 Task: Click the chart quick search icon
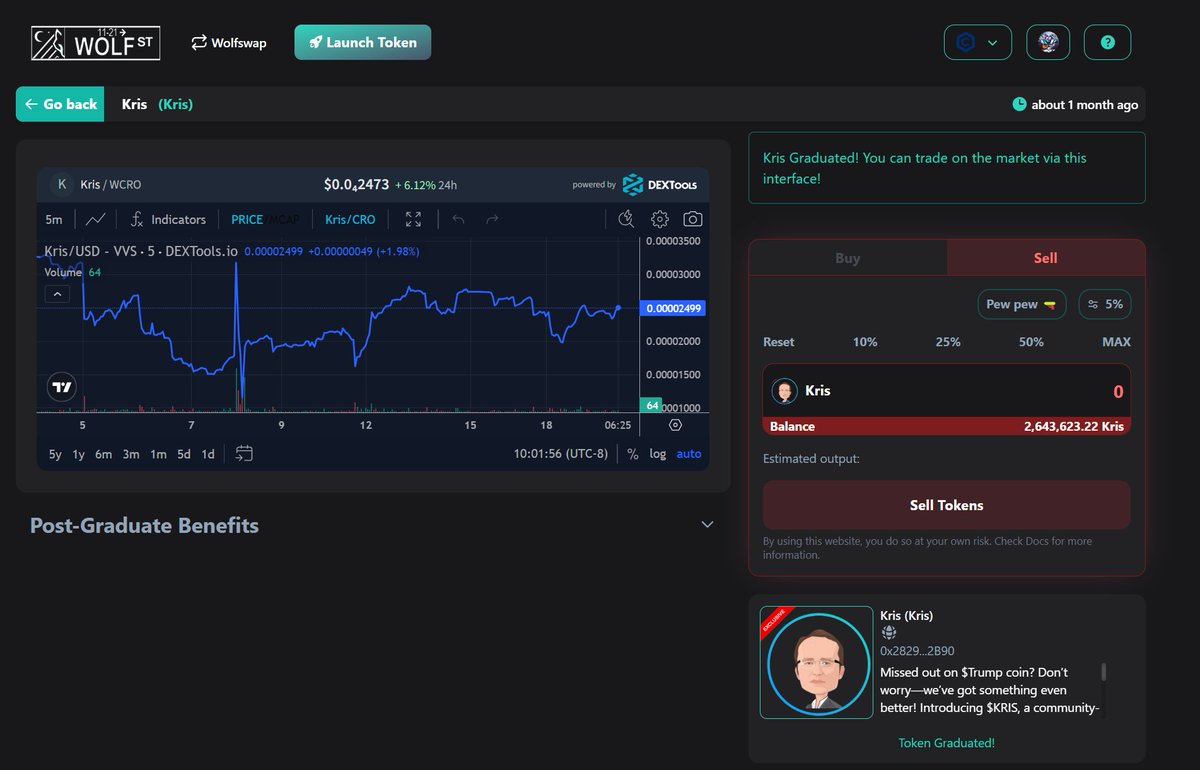tap(626, 219)
